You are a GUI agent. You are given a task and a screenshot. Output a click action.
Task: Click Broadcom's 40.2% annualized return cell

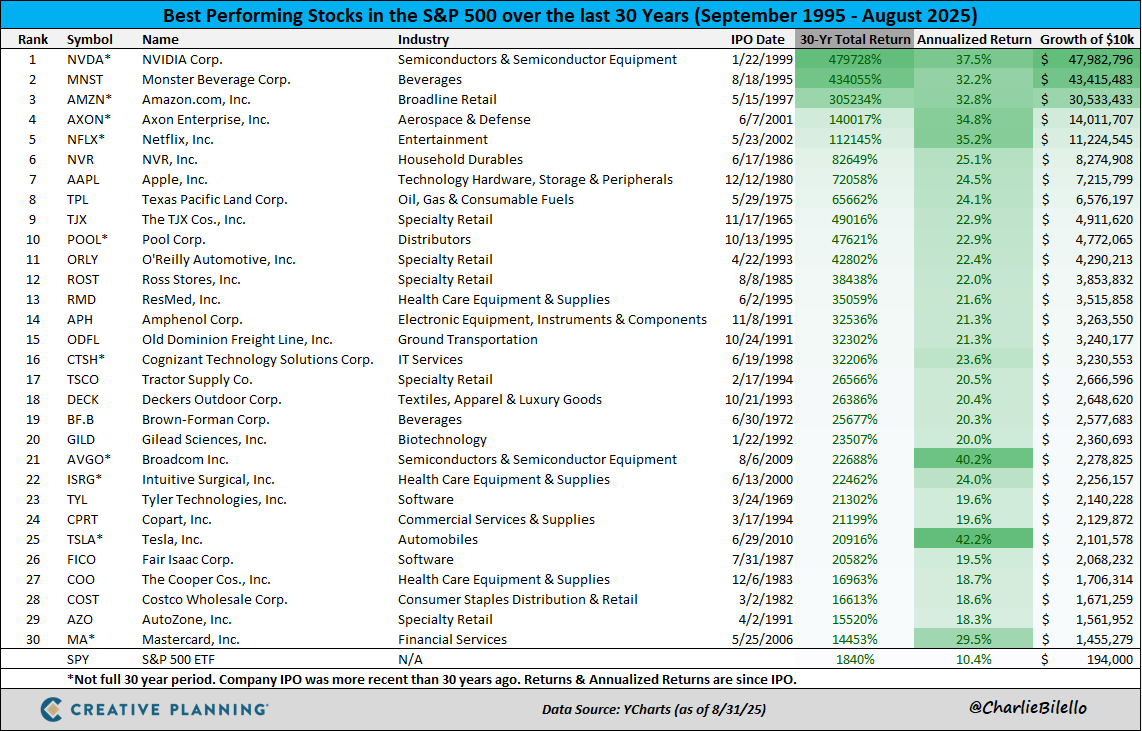[x=974, y=460]
